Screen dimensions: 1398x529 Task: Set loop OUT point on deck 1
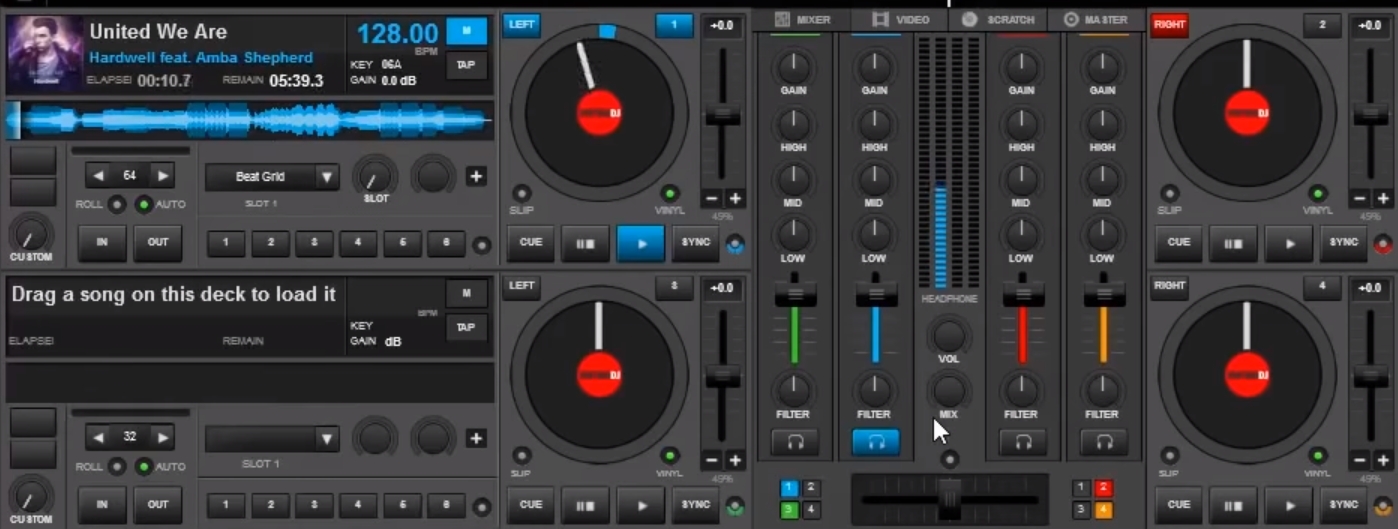point(158,243)
